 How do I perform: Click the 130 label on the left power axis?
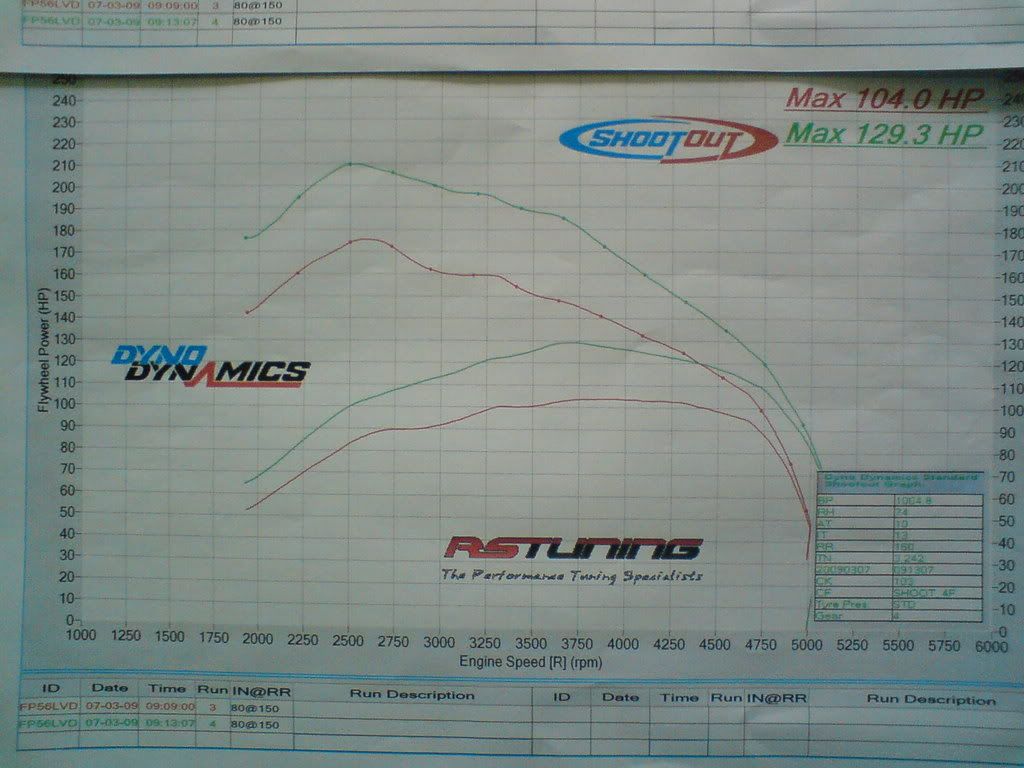pos(64,339)
